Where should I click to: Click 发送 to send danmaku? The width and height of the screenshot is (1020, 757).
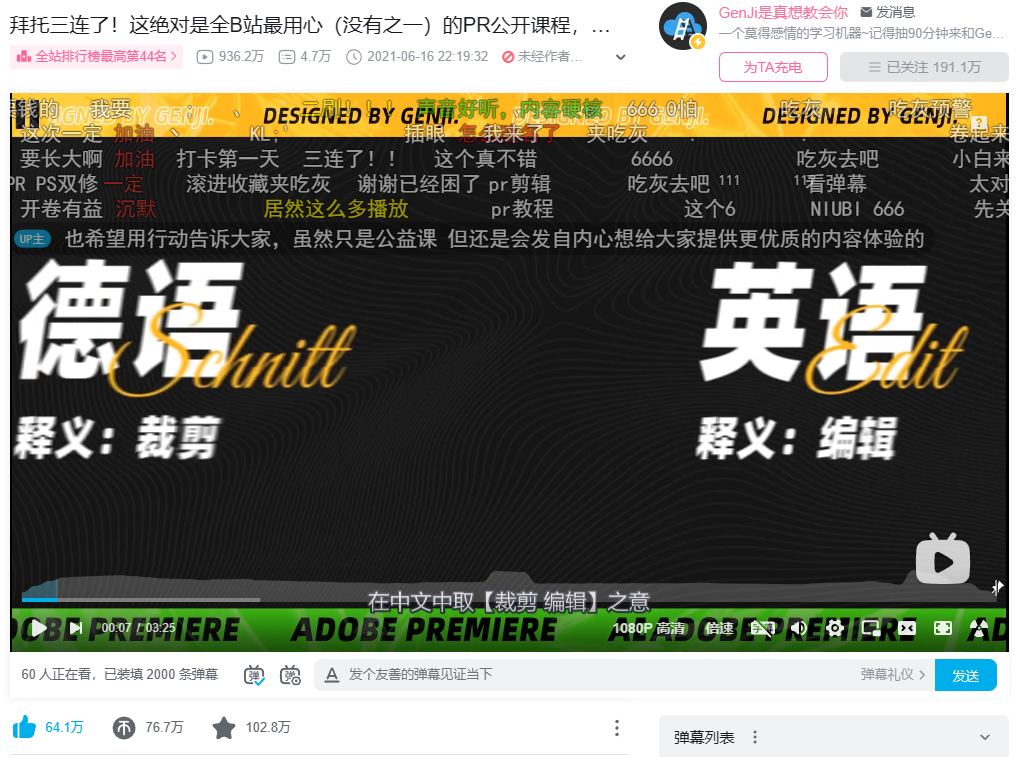click(x=965, y=675)
